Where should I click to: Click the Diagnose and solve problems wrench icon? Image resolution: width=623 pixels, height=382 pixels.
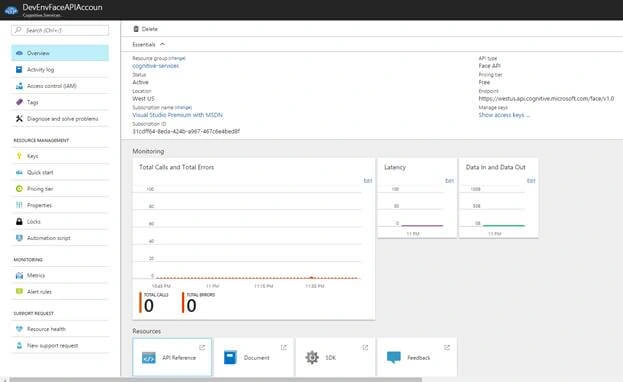click(x=19, y=118)
